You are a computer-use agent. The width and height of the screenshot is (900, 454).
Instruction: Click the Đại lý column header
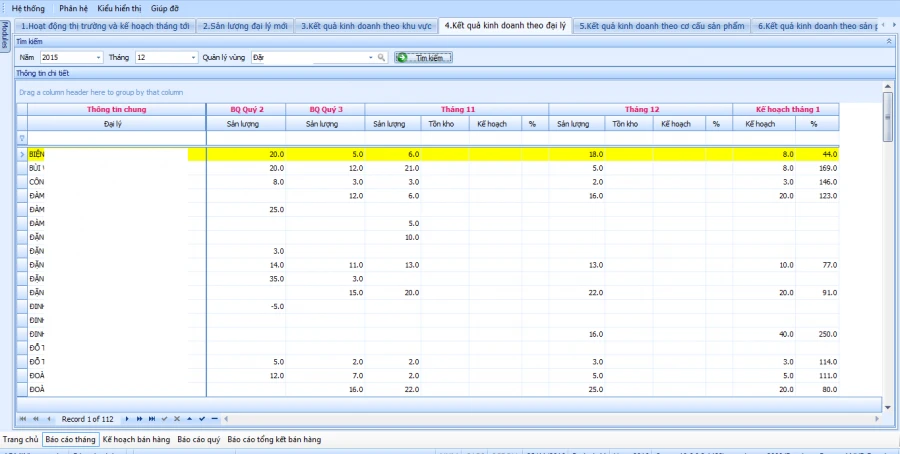click(117, 123)
